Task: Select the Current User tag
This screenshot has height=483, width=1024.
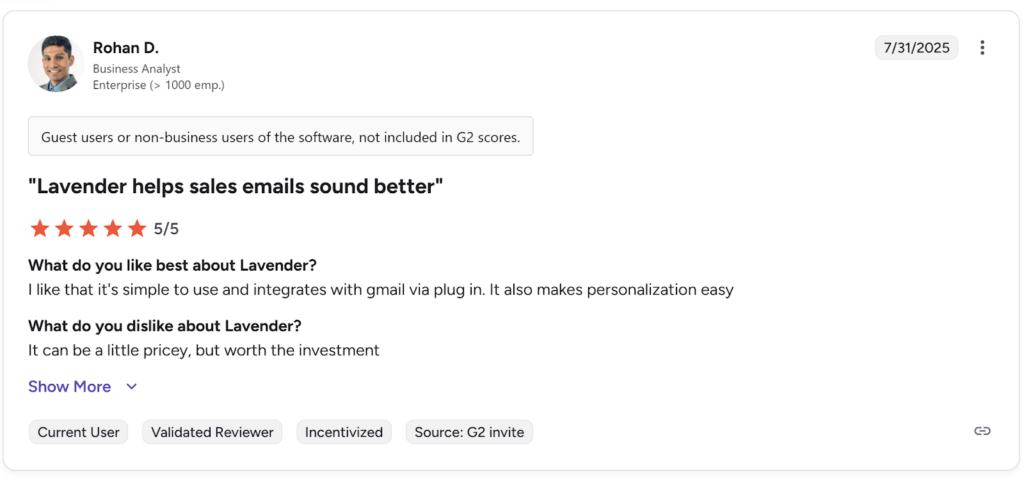Action: click(x=78, y=432)
